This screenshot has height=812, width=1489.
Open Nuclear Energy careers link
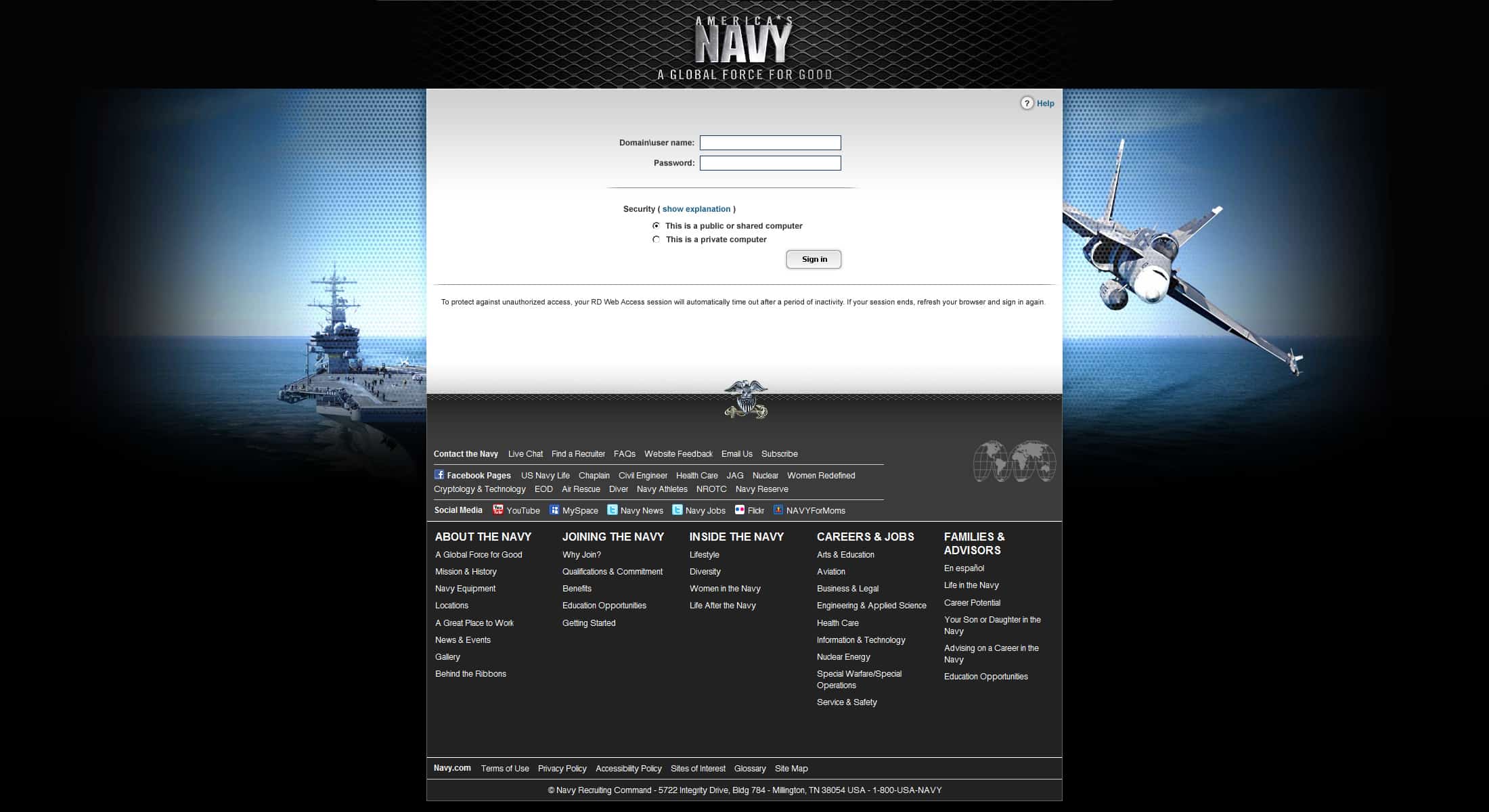tap(843, 657)
